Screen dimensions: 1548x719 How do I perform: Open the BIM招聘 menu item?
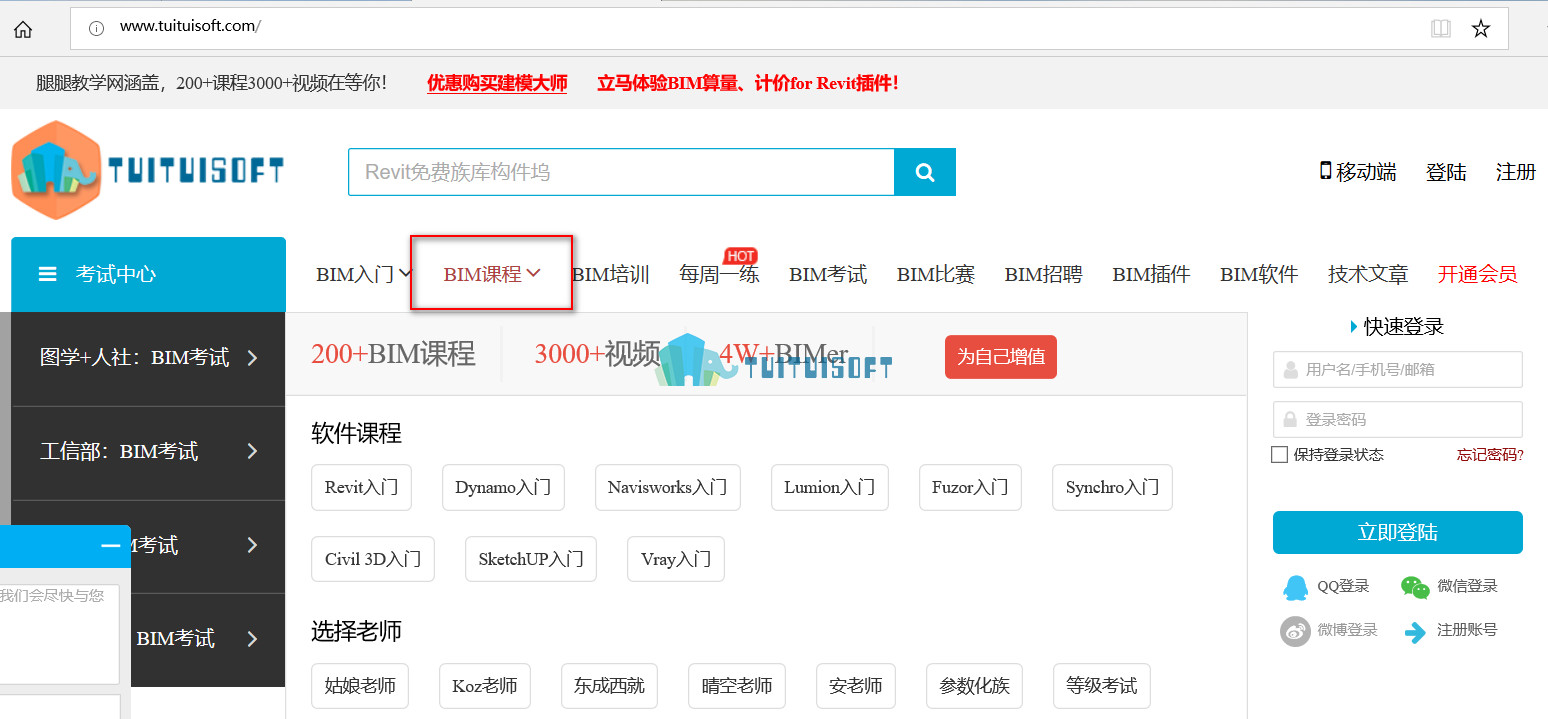click(x=1043, y=274)
